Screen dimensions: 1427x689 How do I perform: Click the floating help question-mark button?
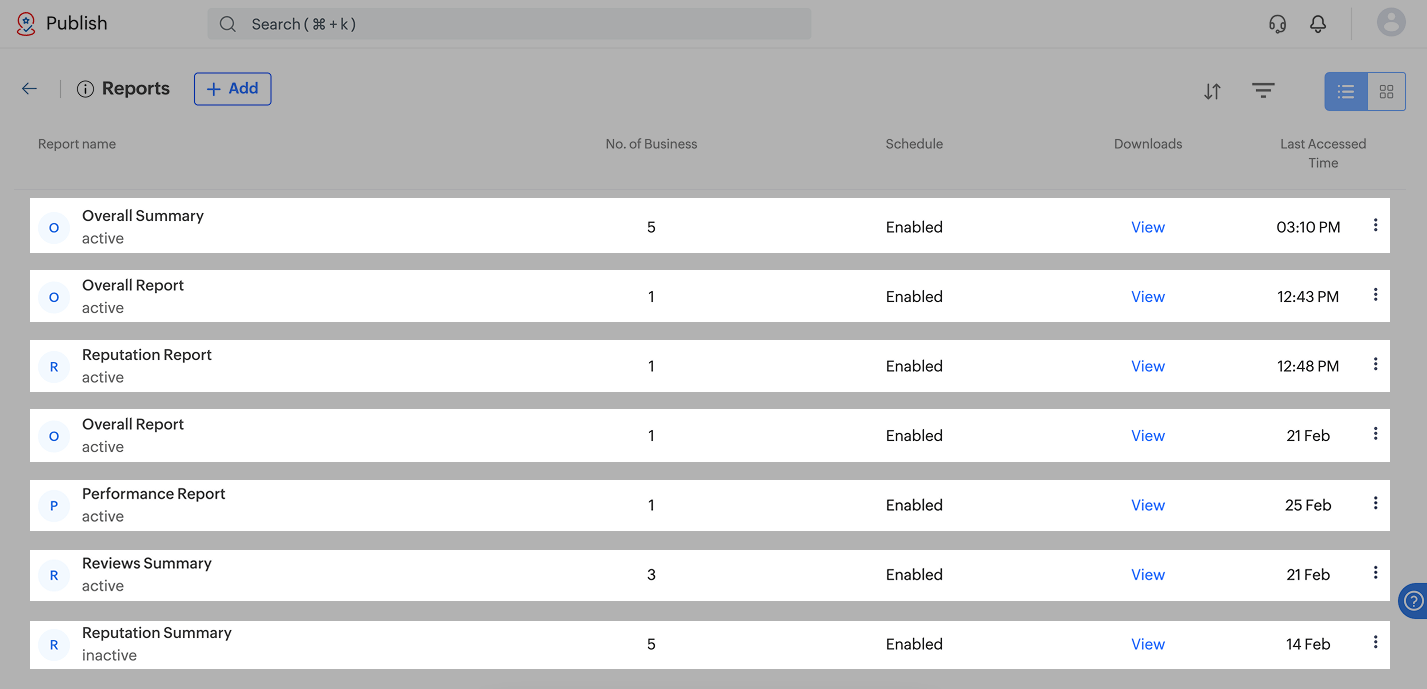pyautogui.click(x=1413, y=601)
